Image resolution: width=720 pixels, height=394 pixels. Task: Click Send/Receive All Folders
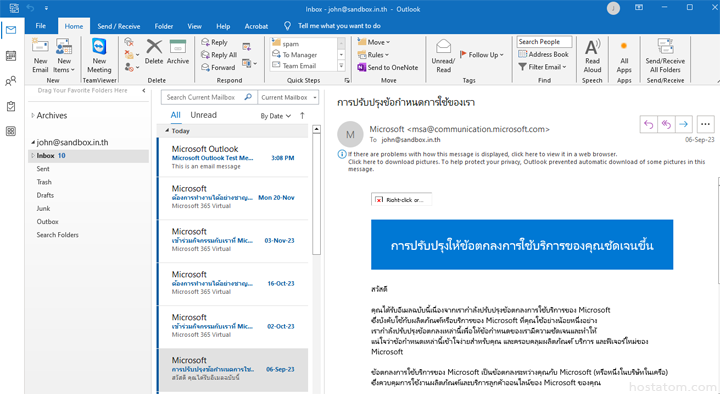665,56
